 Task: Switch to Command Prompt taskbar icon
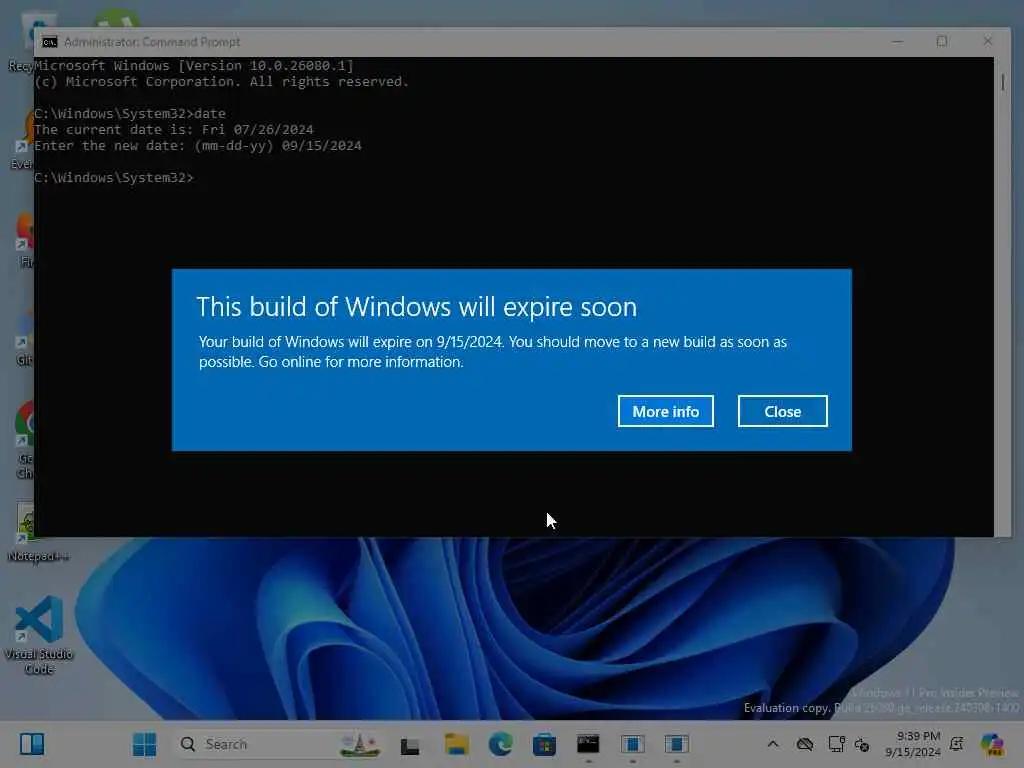tap(588, 744)
